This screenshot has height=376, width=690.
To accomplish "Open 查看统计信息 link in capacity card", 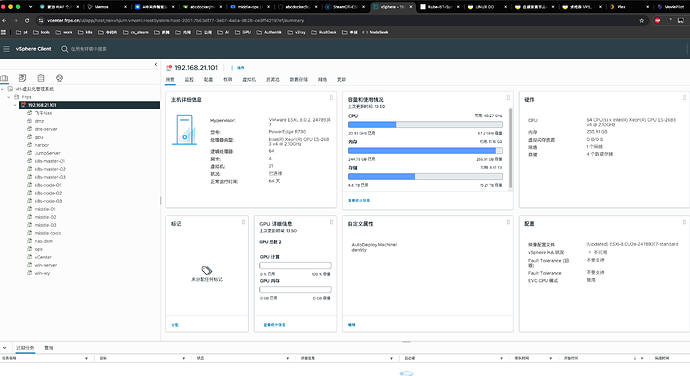I will (359, 200).
